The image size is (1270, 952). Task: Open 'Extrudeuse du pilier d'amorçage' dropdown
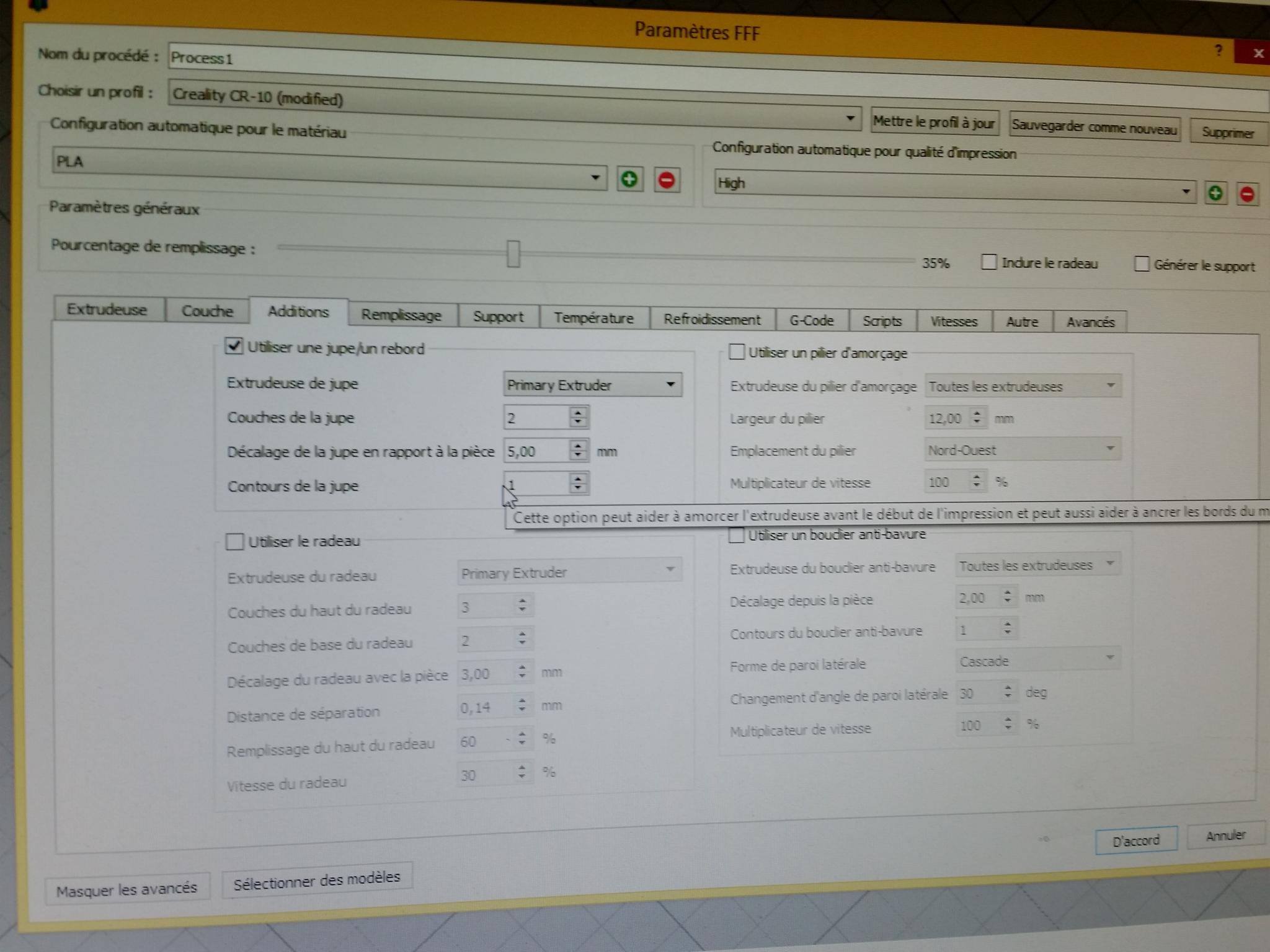point(1022,386)
